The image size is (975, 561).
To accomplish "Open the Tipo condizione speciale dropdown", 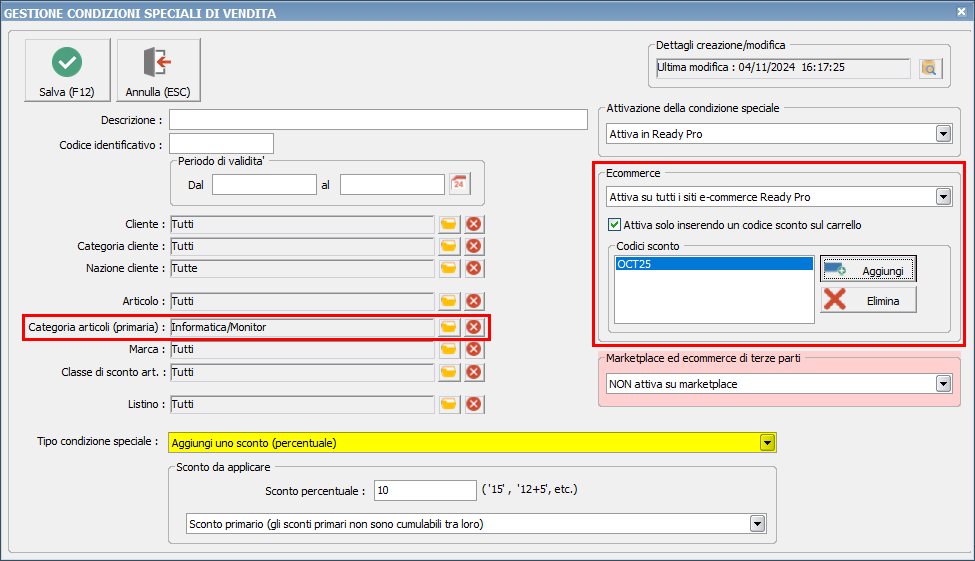I will (767, 443).
